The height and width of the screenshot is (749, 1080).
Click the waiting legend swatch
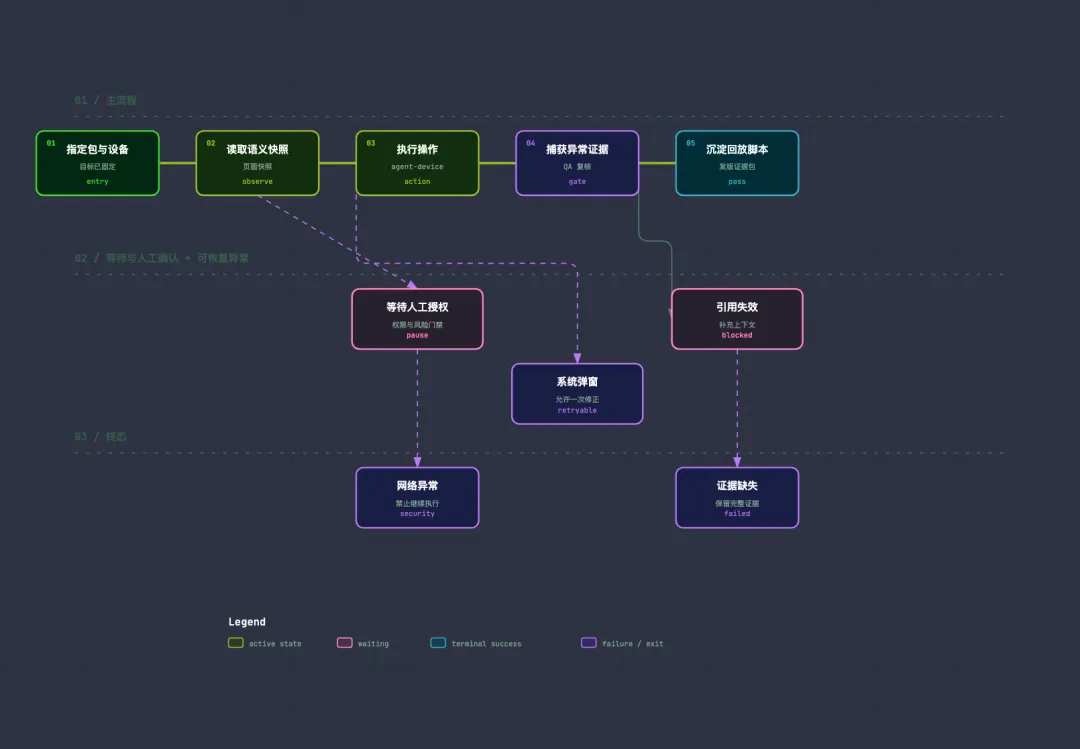[344, 643]
